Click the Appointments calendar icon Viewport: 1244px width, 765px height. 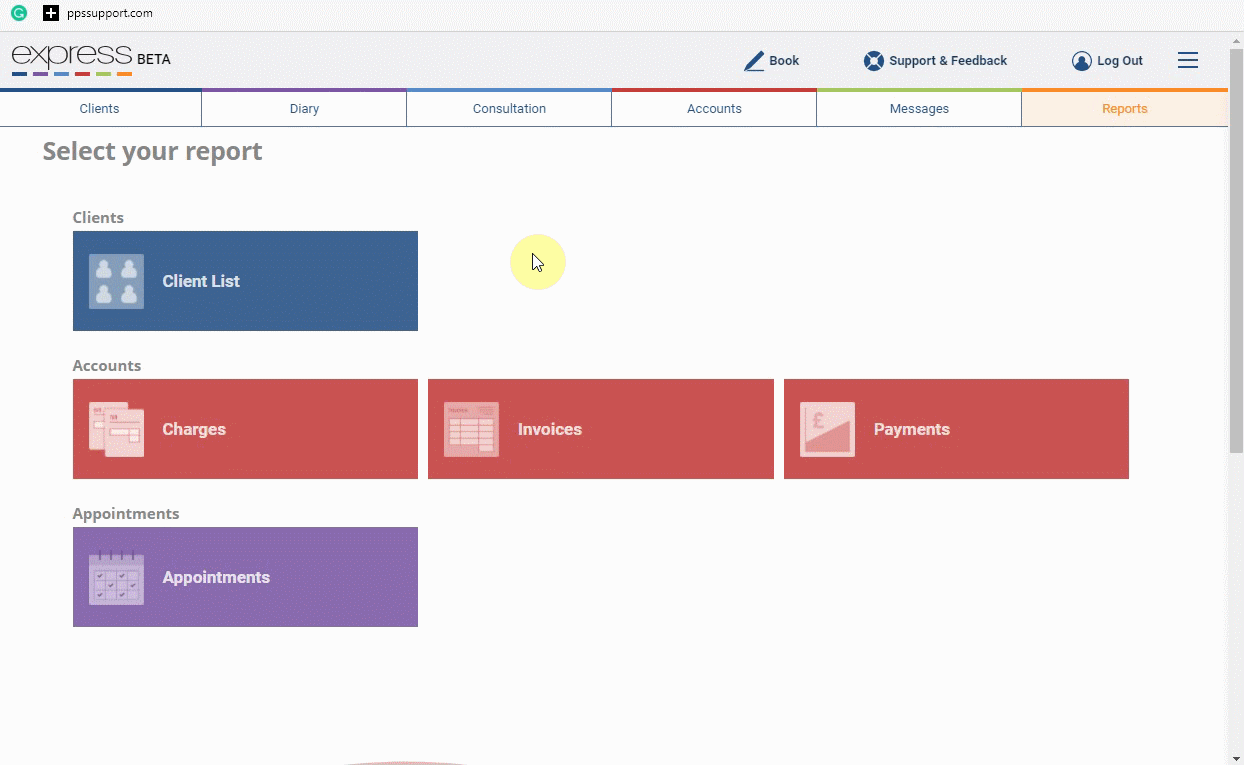116,577
